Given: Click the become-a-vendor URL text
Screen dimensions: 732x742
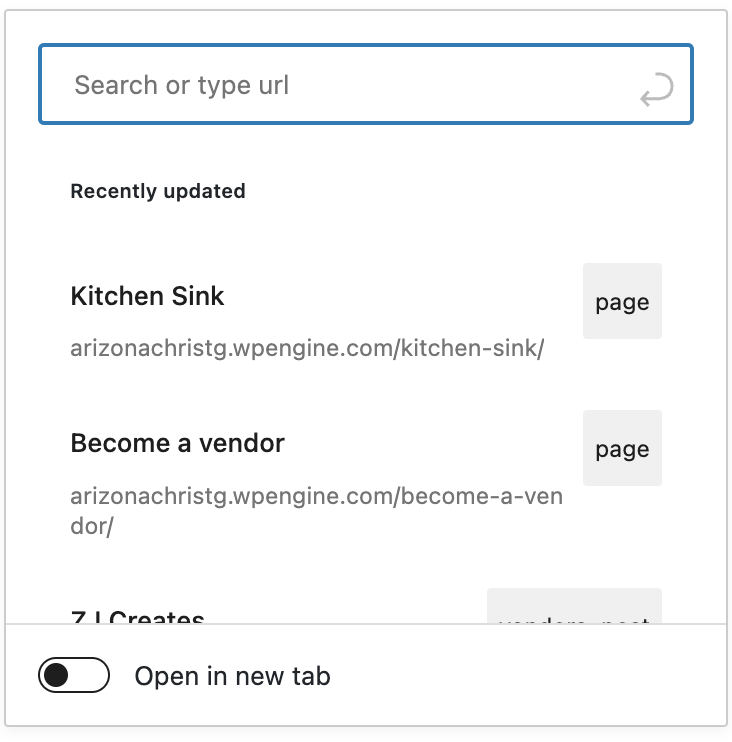Looking at the screenshot, I should [x=316, y=497].
